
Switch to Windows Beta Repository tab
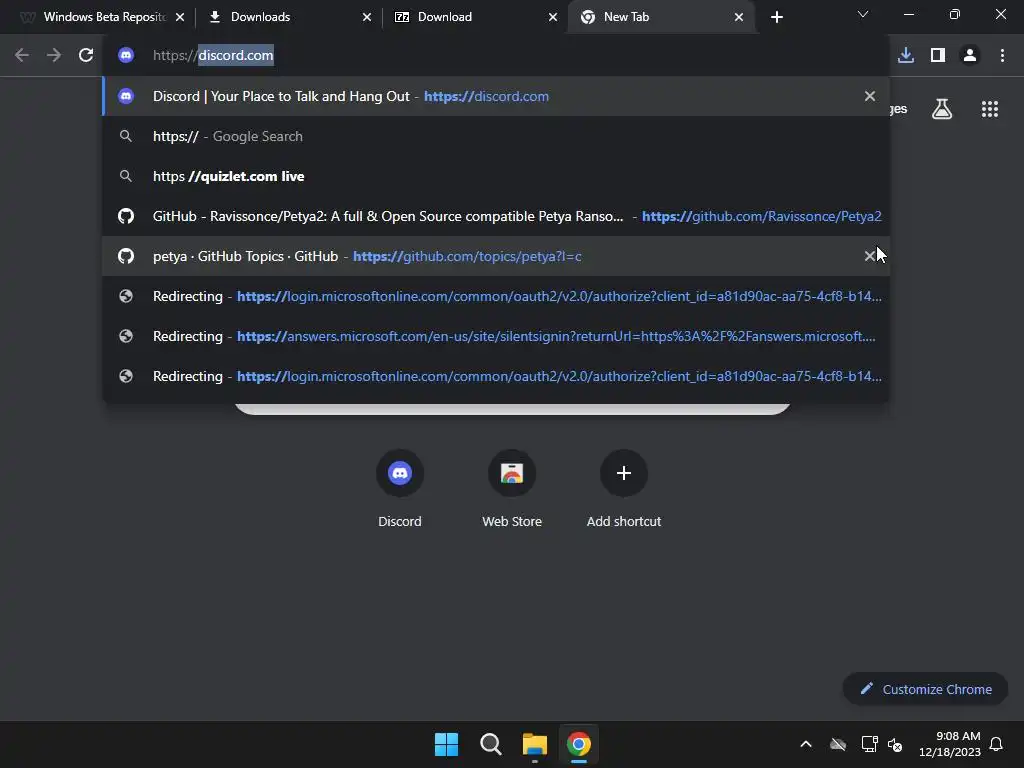pyautogui.click(x=103, y=17)
